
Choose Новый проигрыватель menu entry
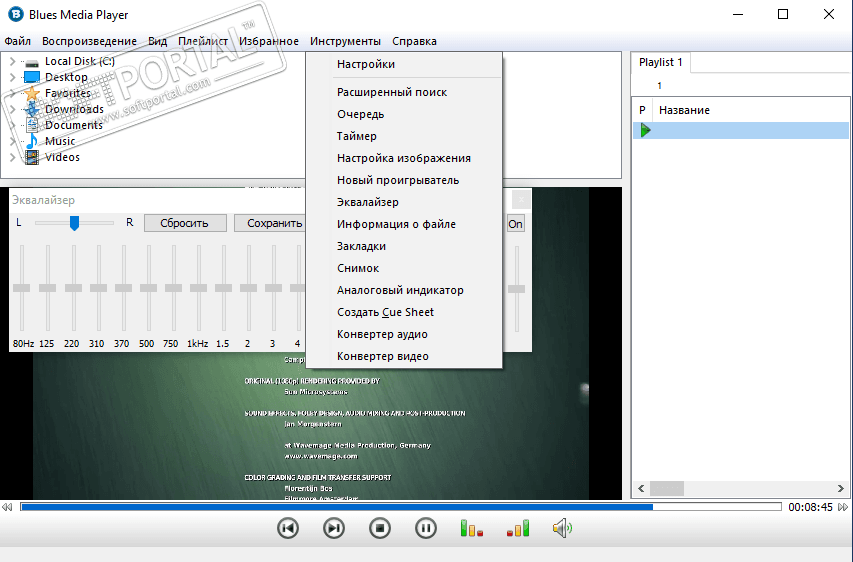[404, 180]
